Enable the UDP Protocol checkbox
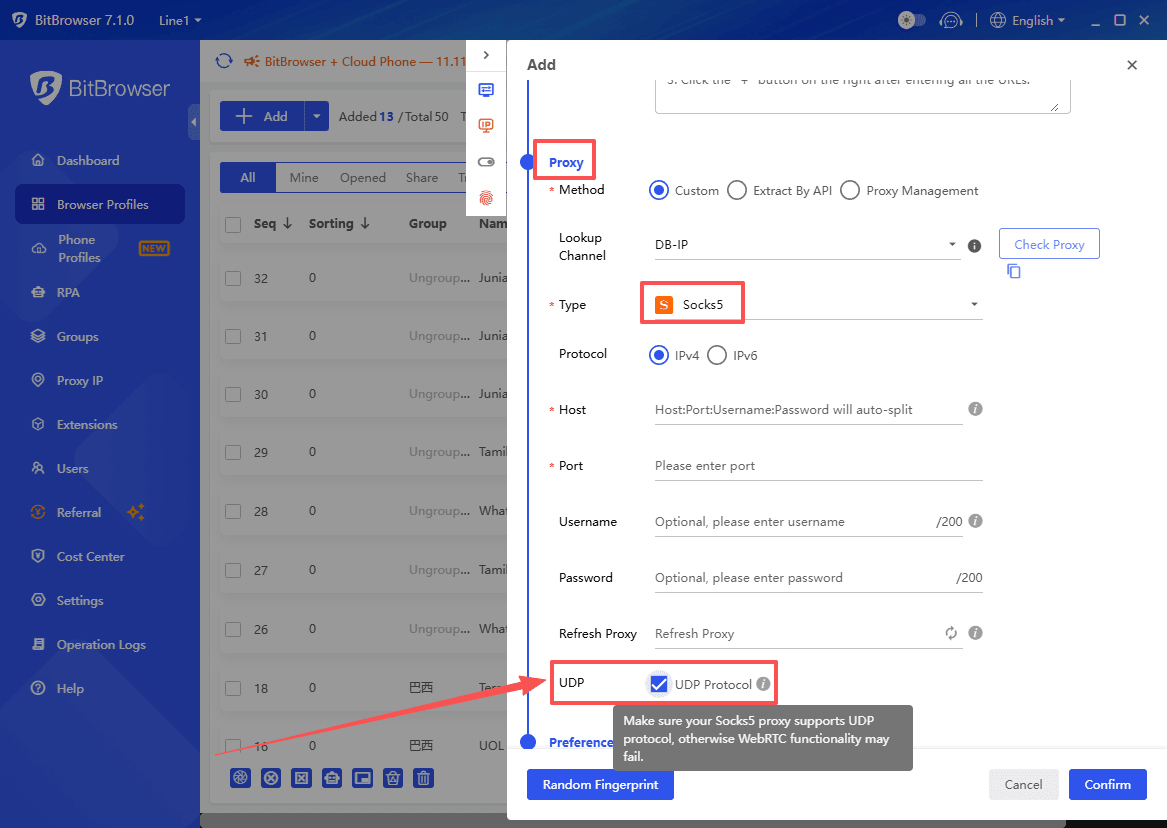Image resolution: width=1167 pixels, height=828 pixels. [x=659, y=684]
